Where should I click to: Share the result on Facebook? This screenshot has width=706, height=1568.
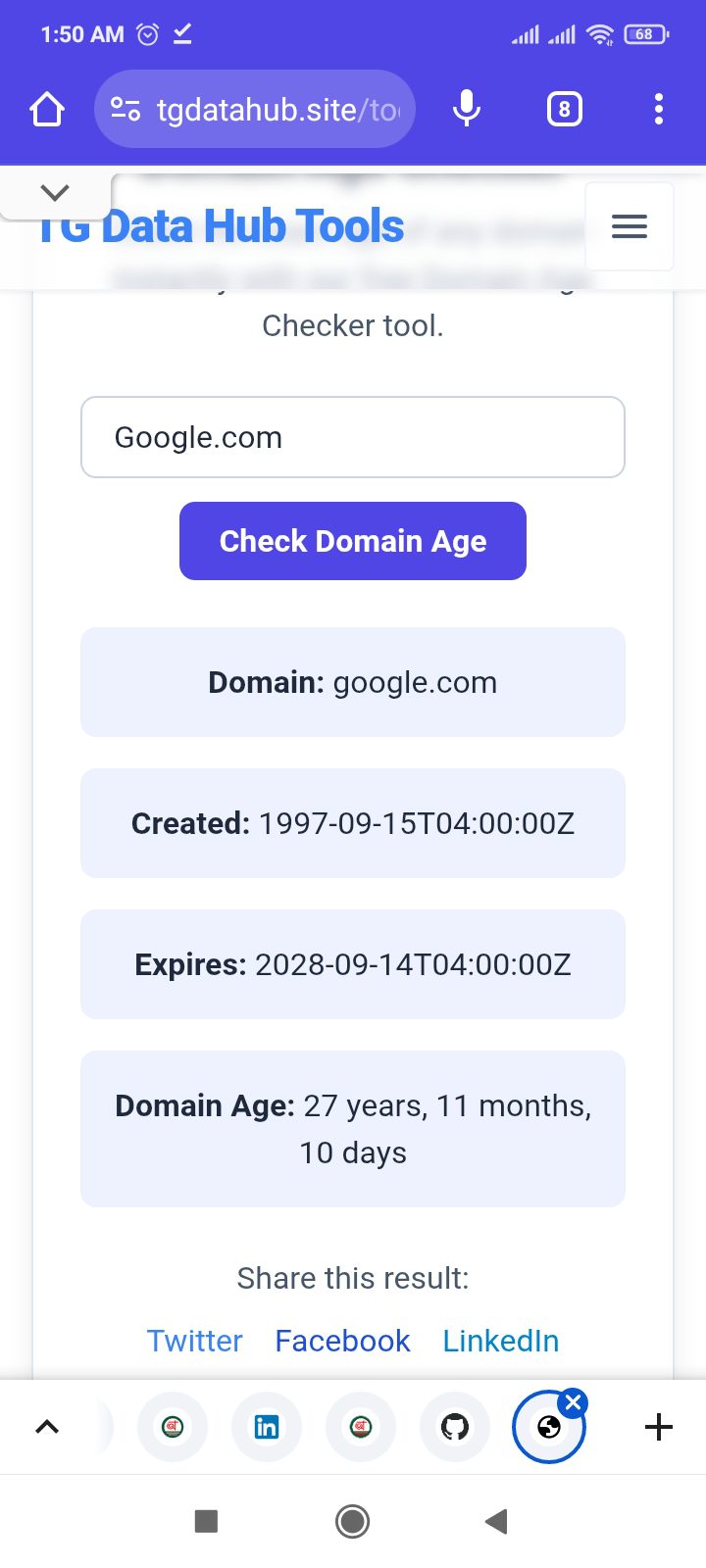(x=341, y=1340)
